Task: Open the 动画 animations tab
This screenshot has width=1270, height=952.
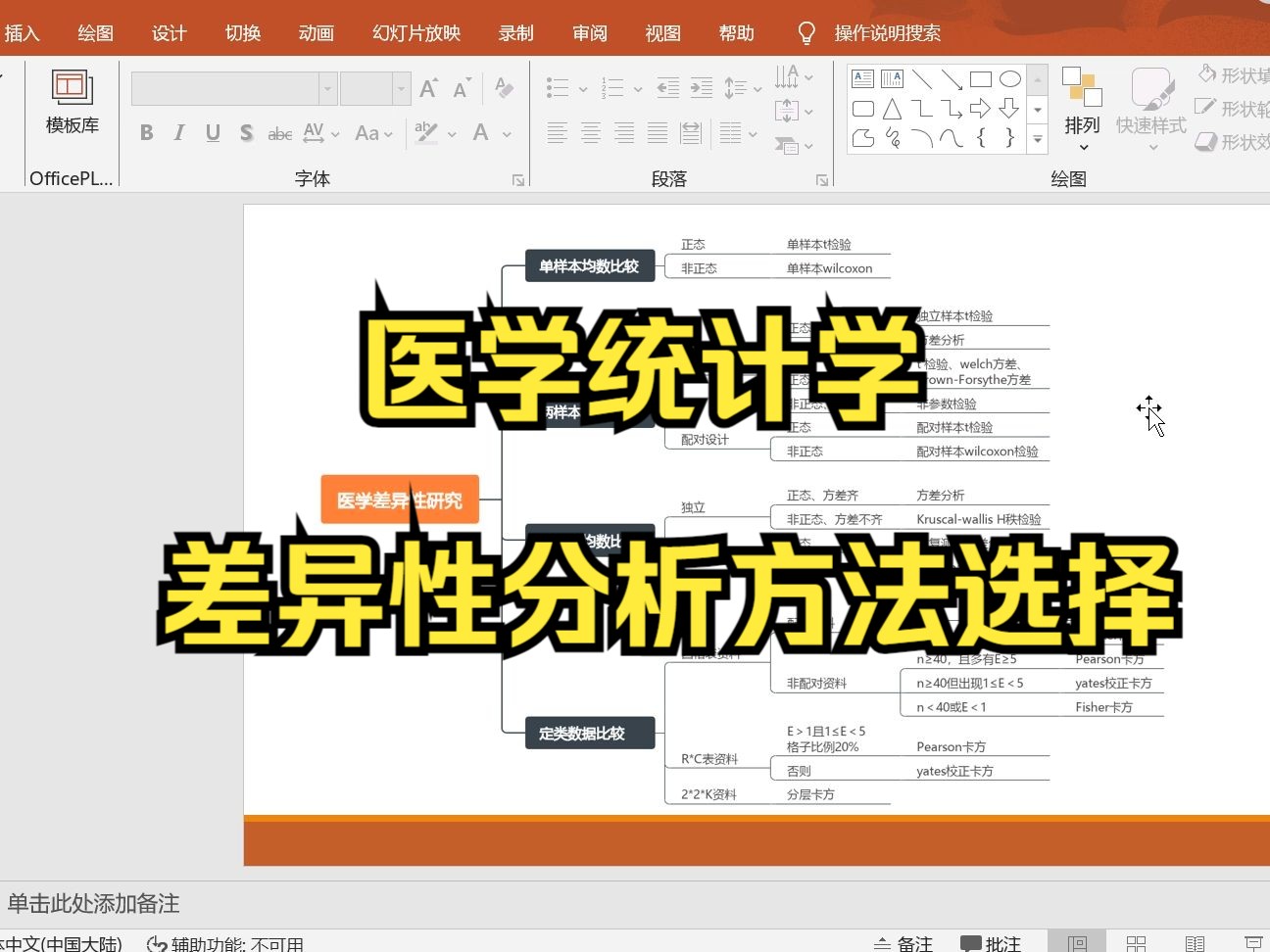Action: [316, 33]
